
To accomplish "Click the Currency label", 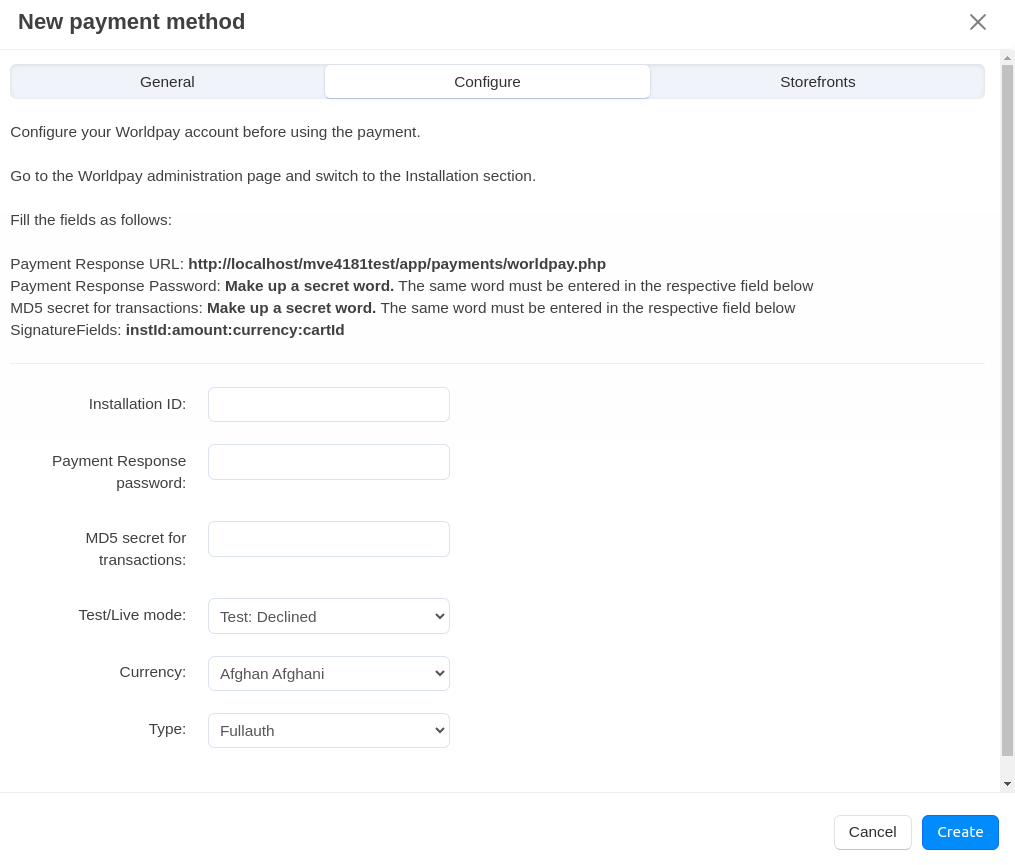I will pyautogui.click(x=153, y=672).
